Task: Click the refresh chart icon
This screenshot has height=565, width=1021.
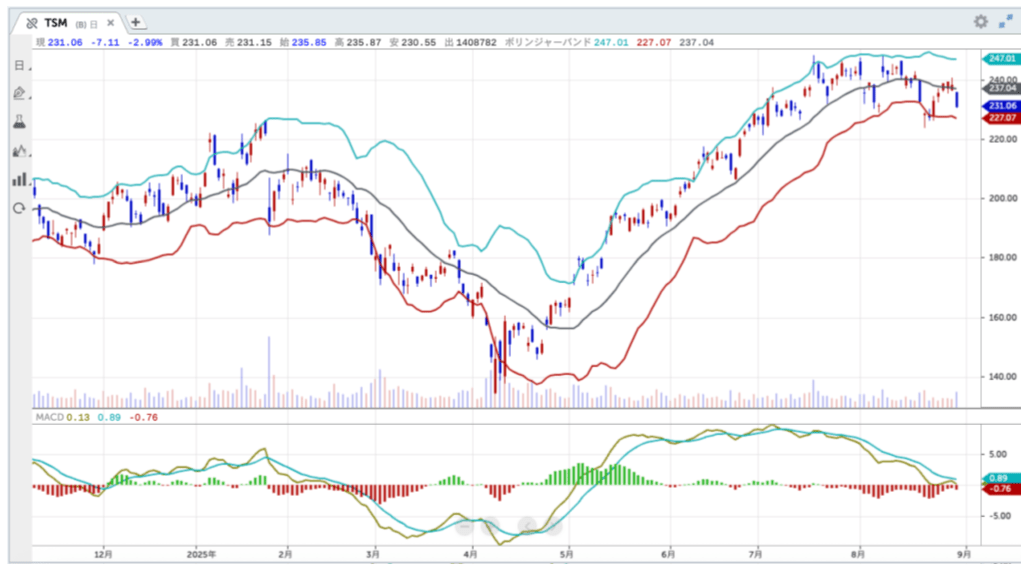Action: coord(18,208)
